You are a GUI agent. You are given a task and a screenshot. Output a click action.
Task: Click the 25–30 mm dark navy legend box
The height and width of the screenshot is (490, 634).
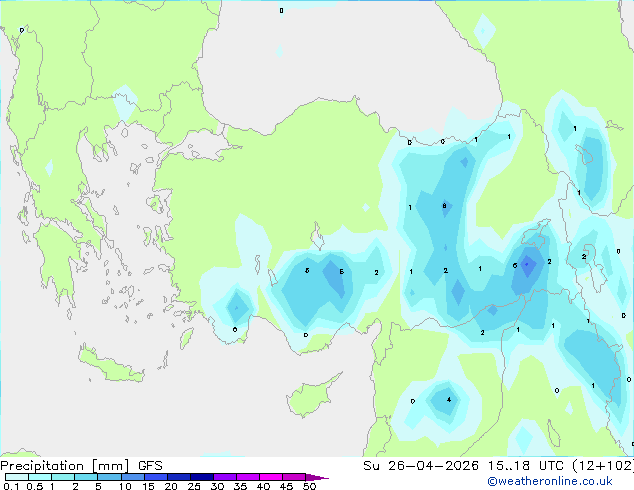pyautogui.click(x=202, y=477)
